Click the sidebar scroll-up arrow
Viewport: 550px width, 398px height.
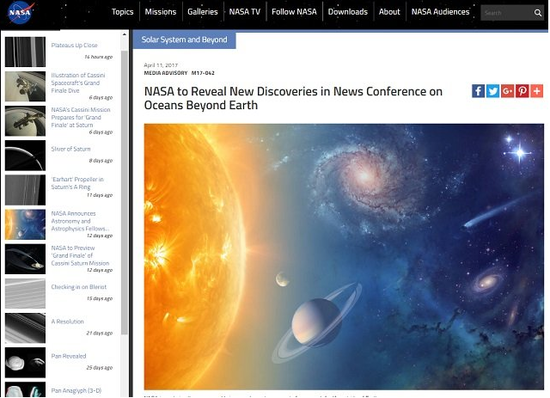[x=124, y=34]
